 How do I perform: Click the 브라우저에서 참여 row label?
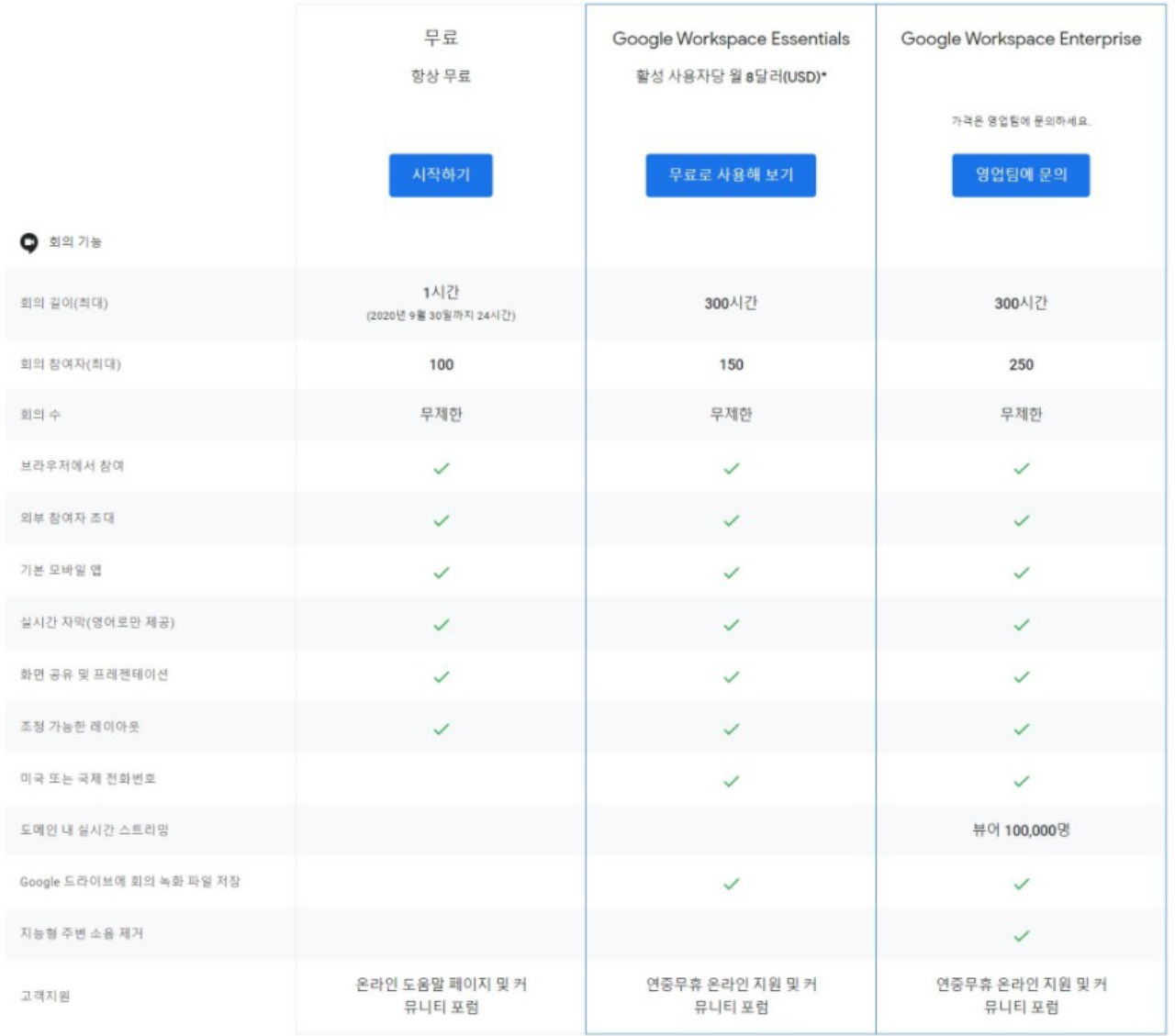73,466
